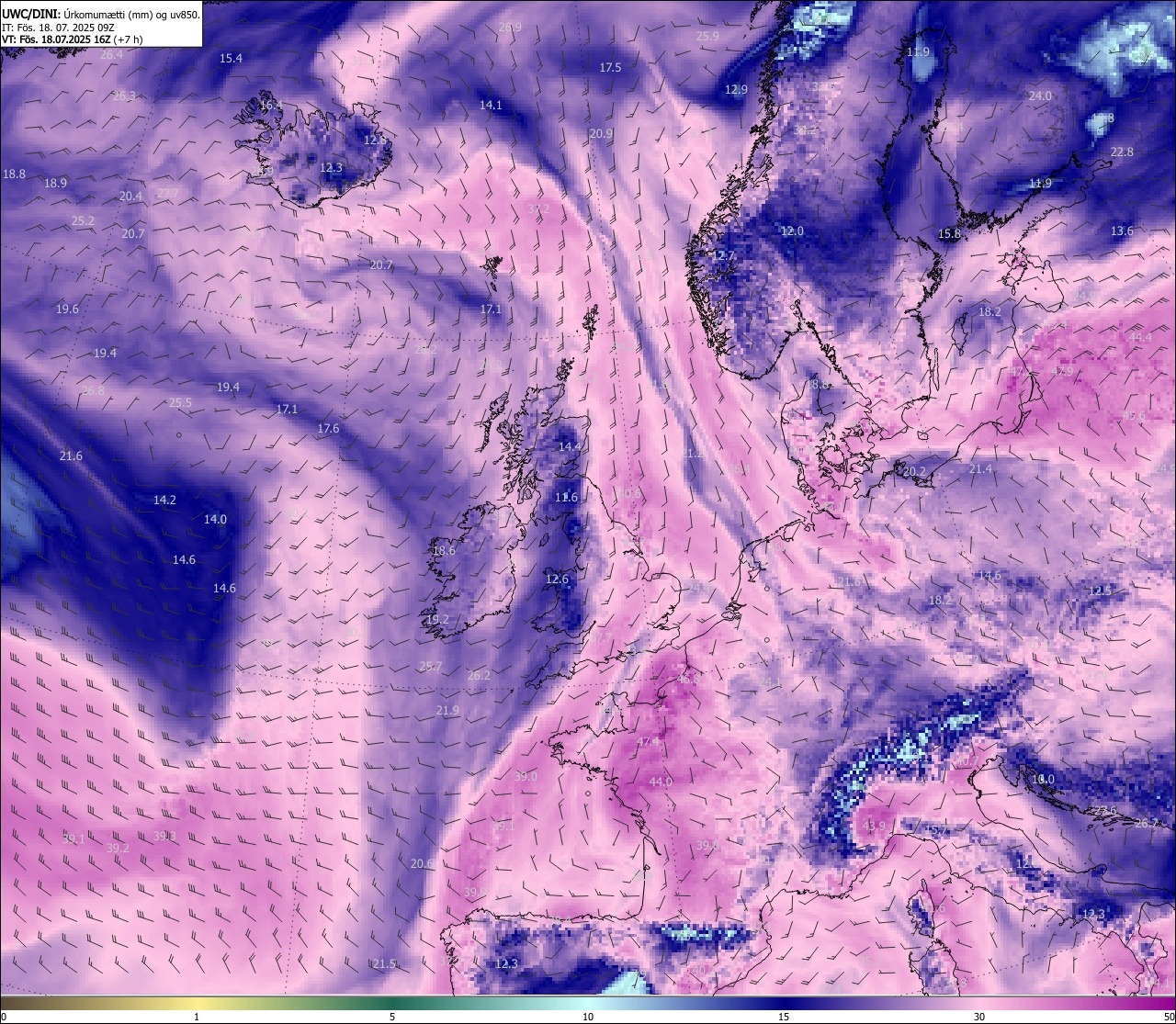Click the 25.2 map value

pyautogui.click(x=83, y=221)
